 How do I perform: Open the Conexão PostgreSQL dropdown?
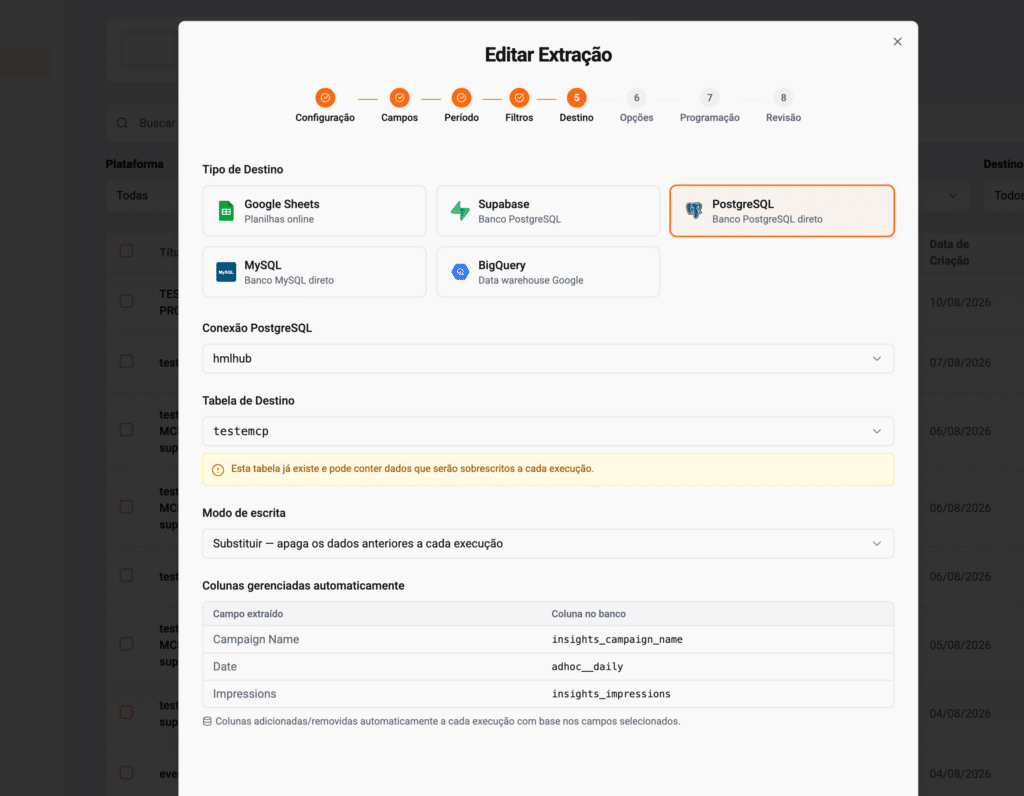click(x=548, y=358)
